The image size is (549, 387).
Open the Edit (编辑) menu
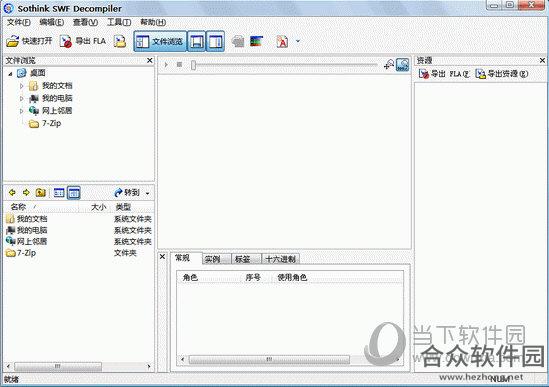tap(51, 22)
